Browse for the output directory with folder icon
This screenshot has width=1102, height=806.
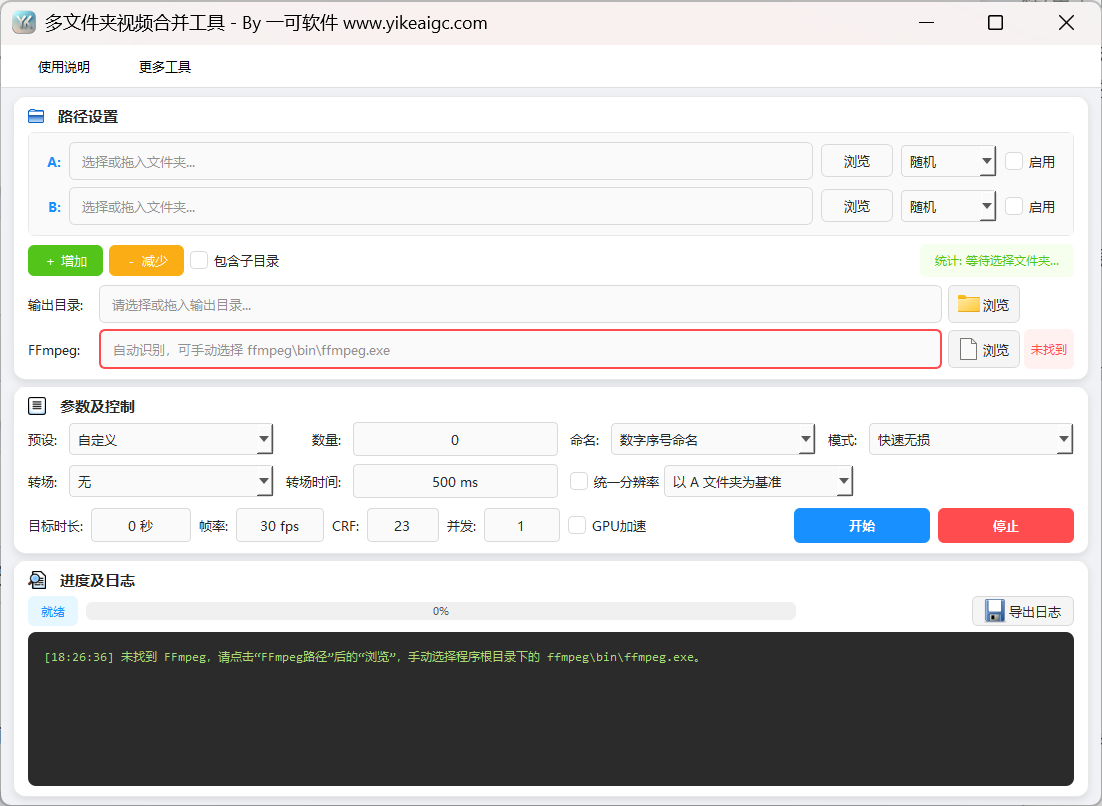point(983,304)
